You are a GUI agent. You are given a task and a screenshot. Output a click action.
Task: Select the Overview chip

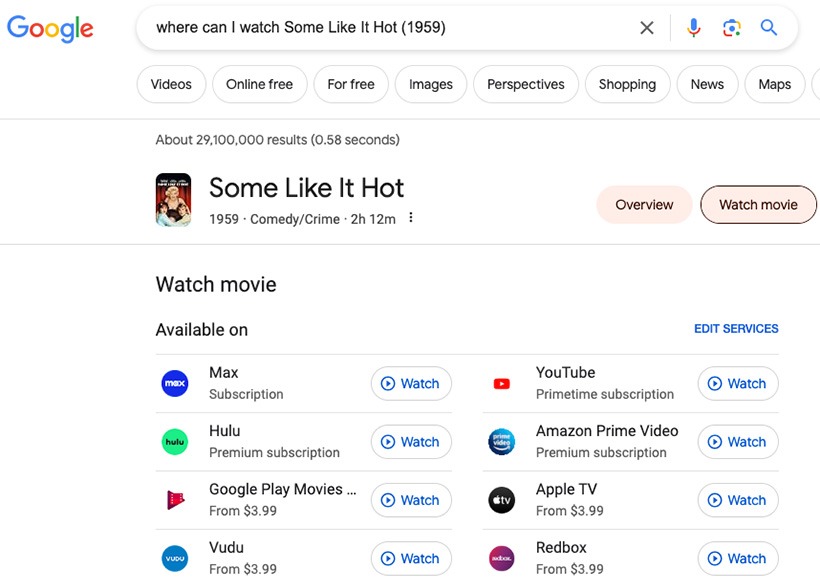click(x=644, y=204)
